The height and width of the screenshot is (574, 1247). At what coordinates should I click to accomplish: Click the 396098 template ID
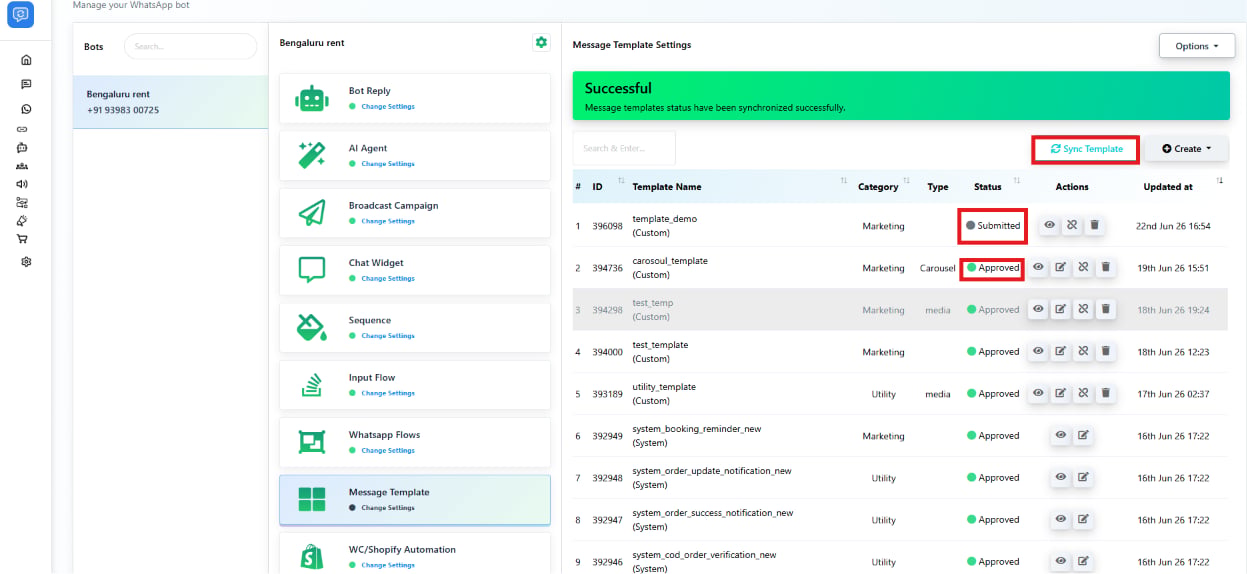[607, 226]
